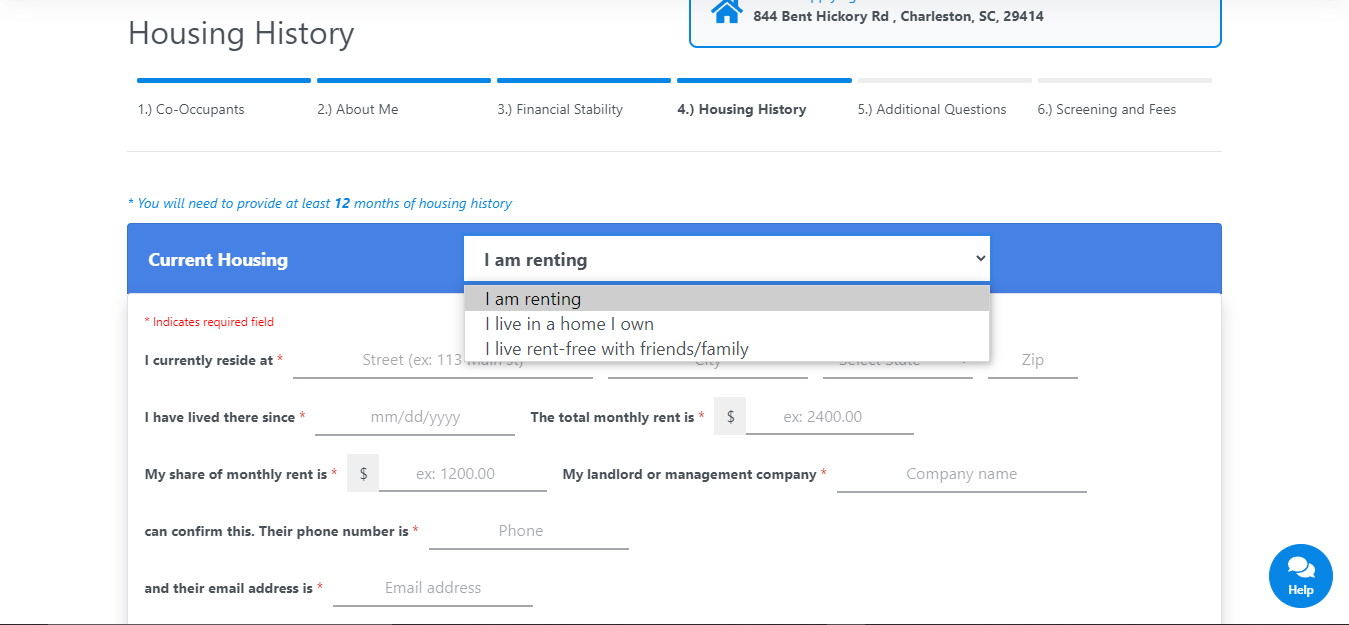Screen dimensions: 1349x625
Task: Click the 'lived there since' date field
Action: coord(415,417)
